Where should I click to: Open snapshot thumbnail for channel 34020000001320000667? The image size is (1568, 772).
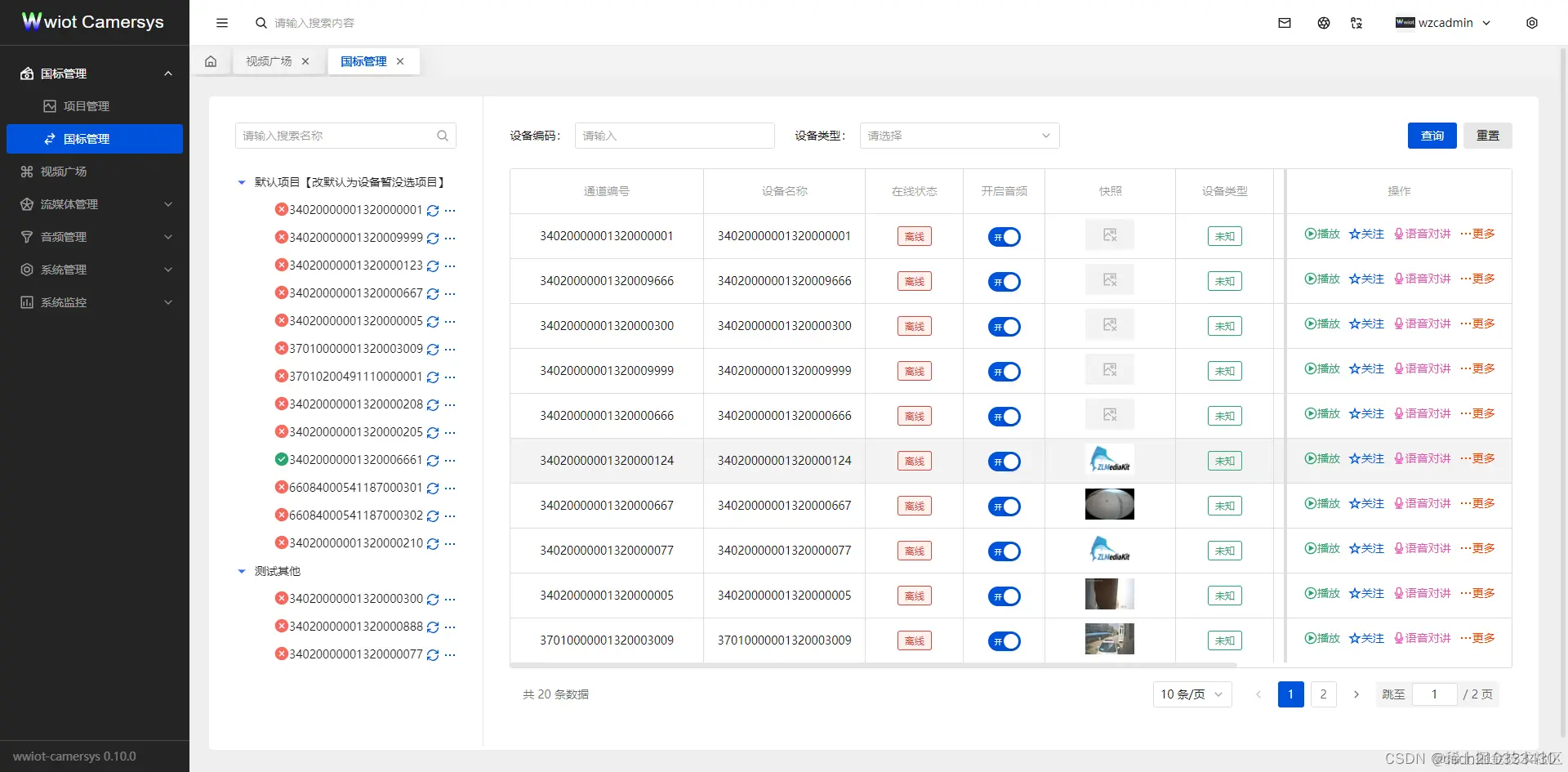[x=1110, y=504]
